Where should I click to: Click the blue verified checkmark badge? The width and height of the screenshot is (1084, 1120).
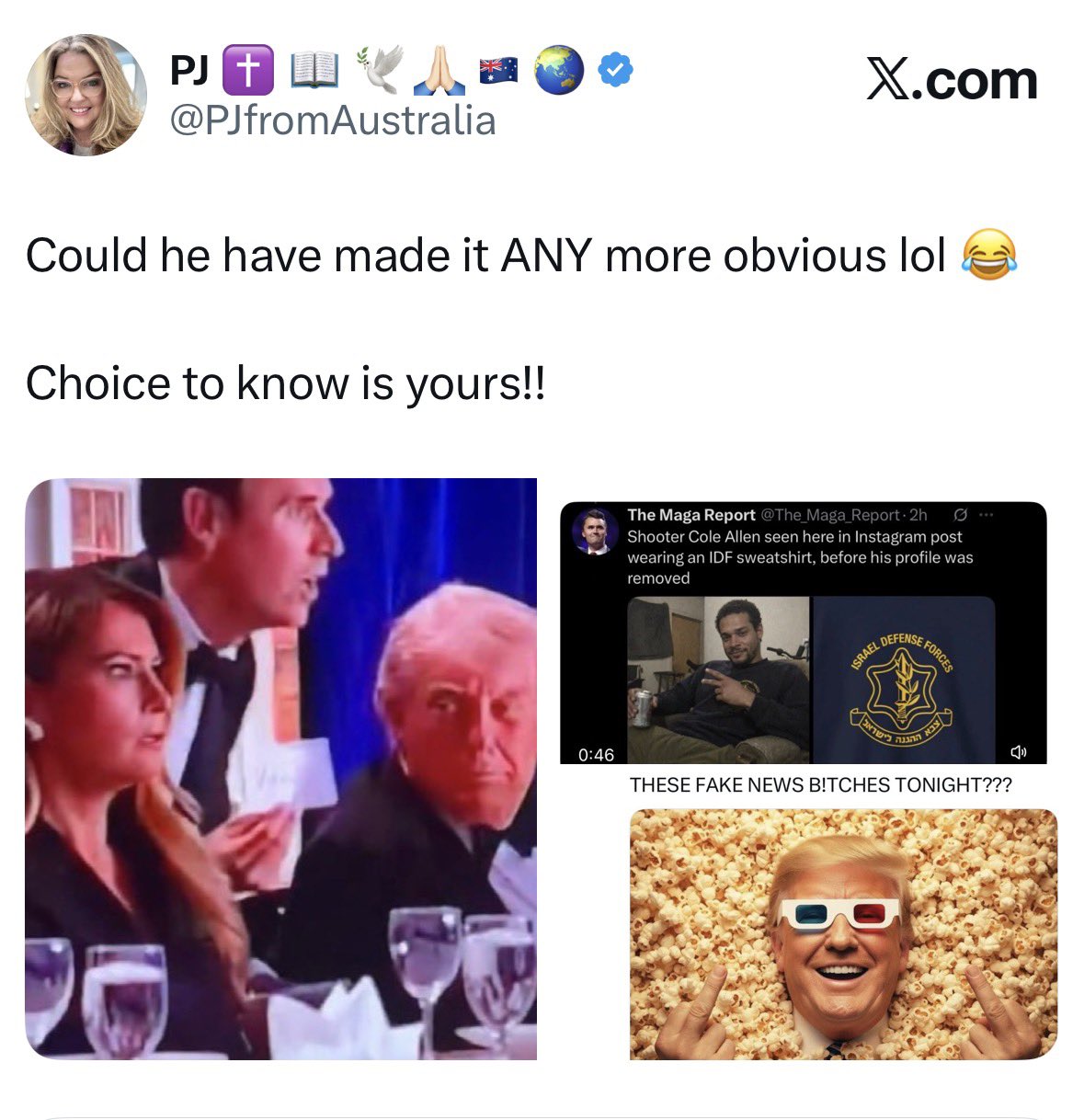click(x=614, y=70)
